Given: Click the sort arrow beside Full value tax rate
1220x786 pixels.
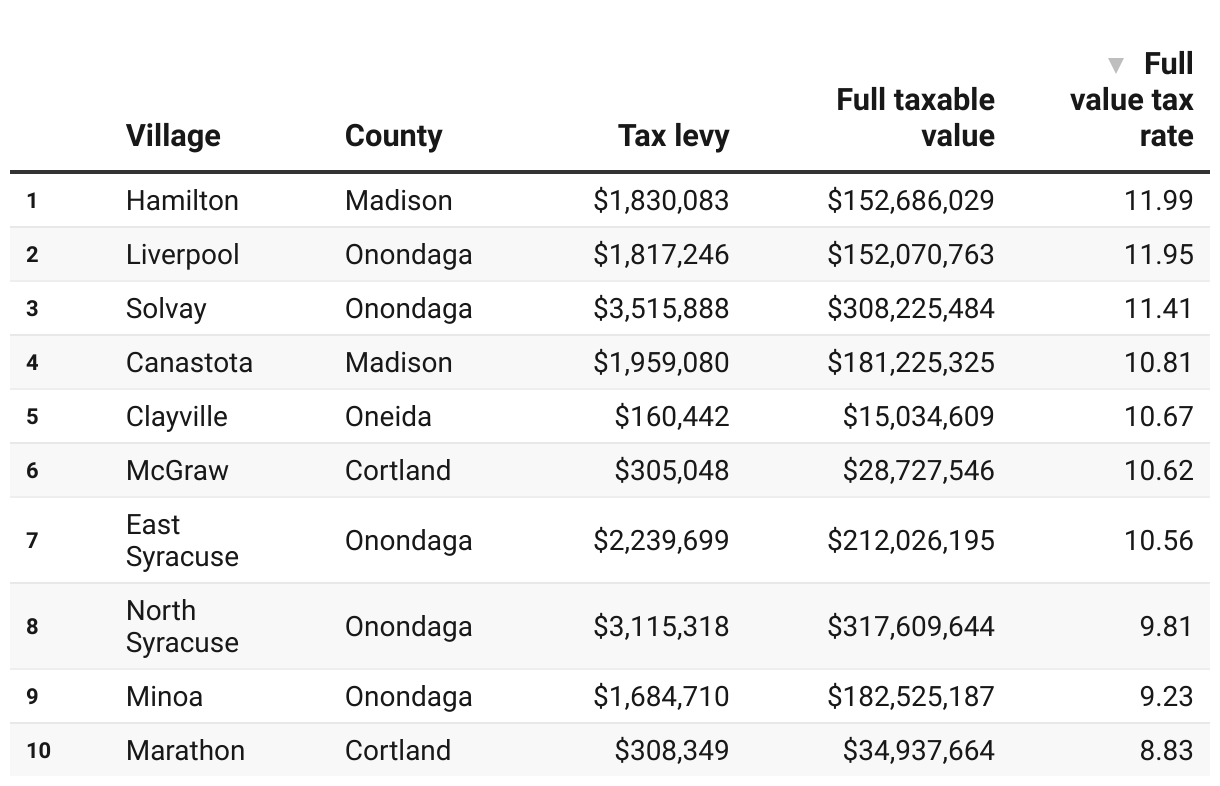Looking at the screenshot, I should tap(1116, 66).
